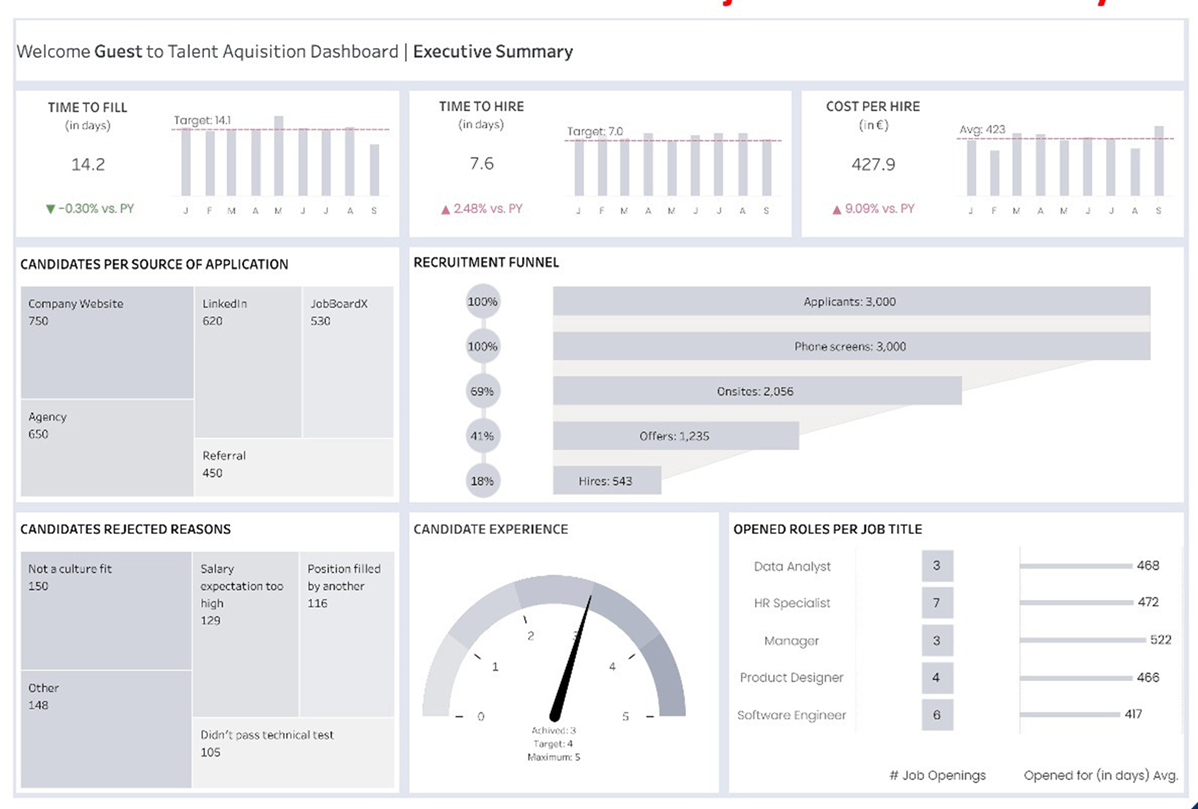Click the Referral tile showing 450
This screenshot has height=809, width=1198.
(295, 467)
